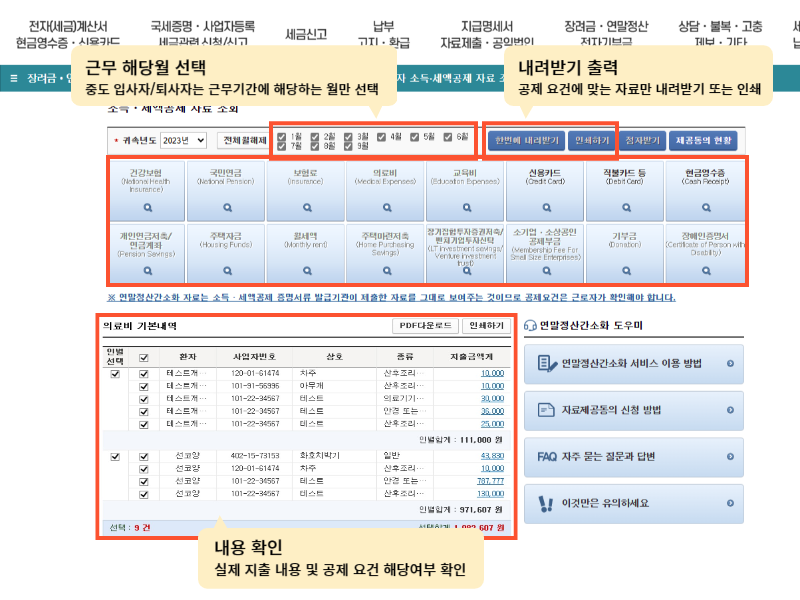Expand 연말정산간소화 서비스 이용 방법 help item

point(633,364)
